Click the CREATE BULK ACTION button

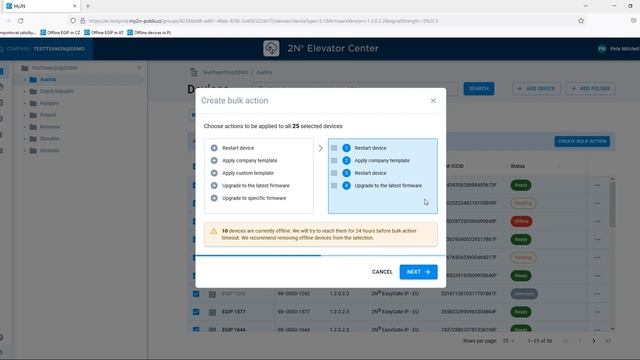(582, 141)
